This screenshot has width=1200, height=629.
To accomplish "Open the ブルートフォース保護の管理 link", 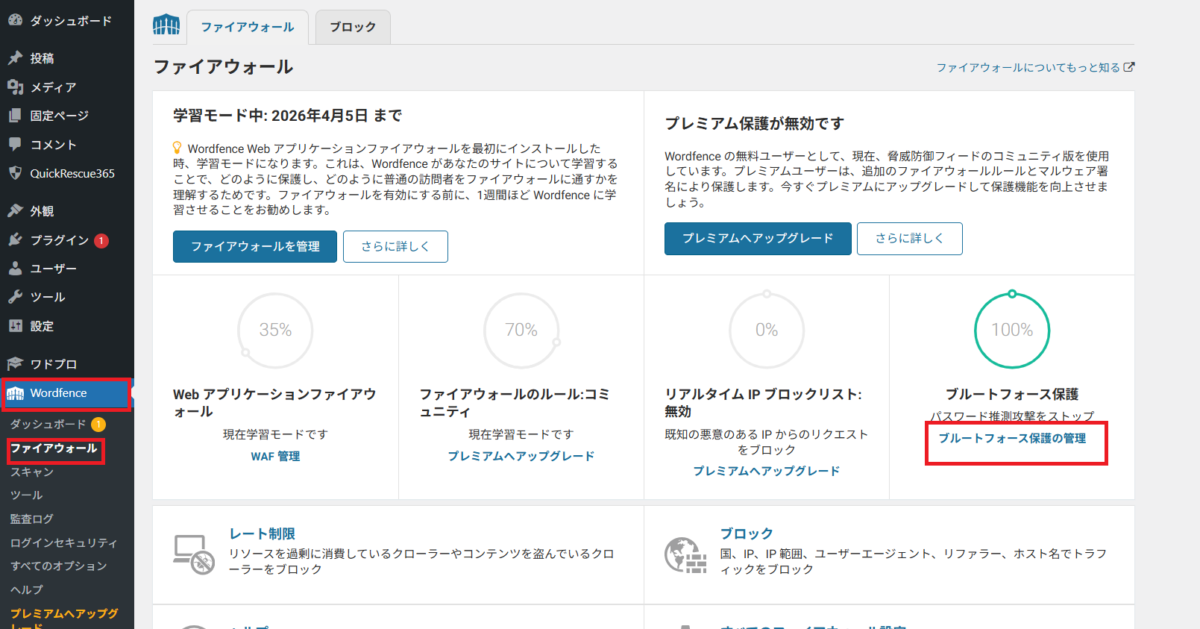I will coord(1012,438).
